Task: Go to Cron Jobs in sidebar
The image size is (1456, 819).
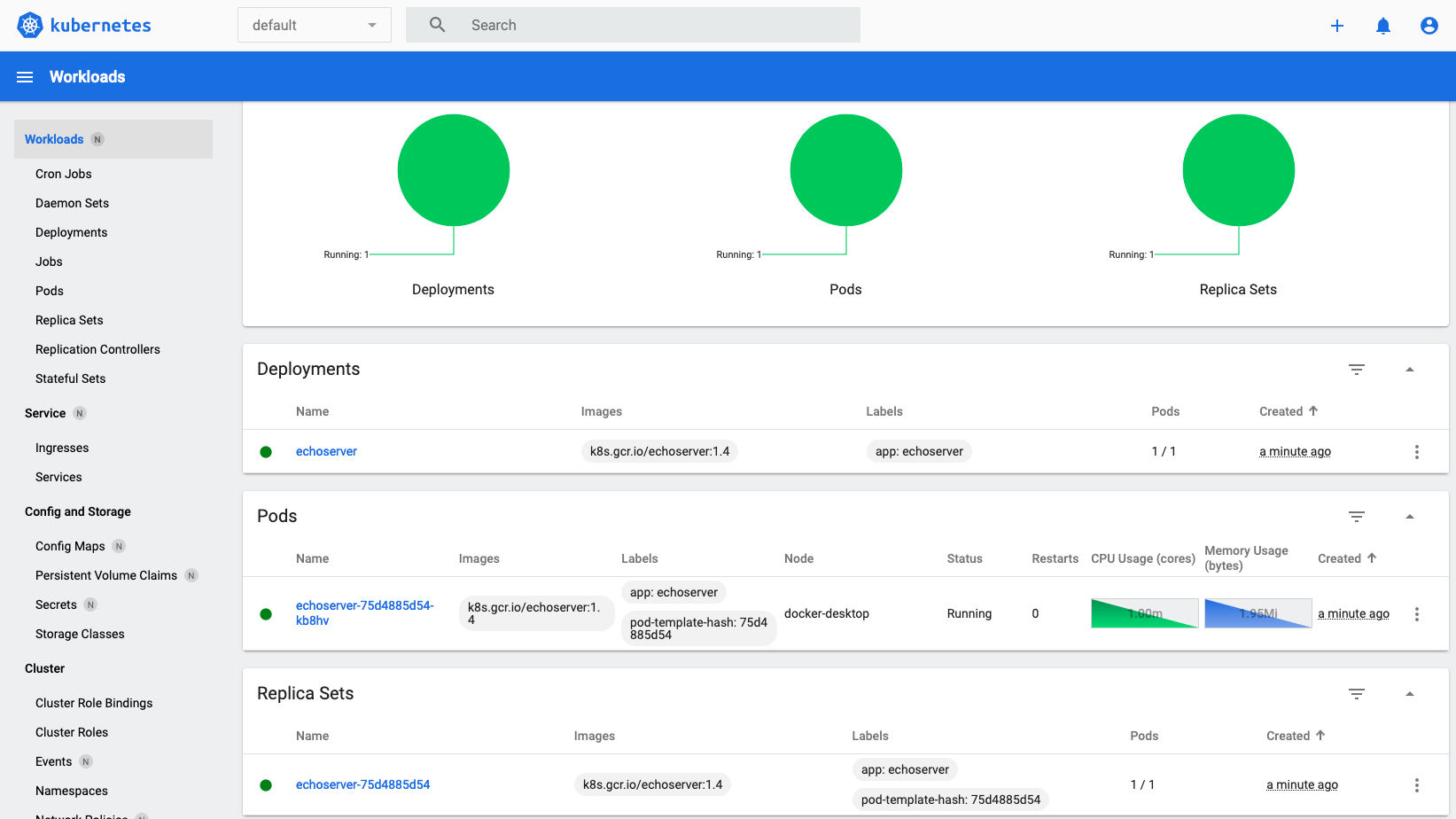Action: [x=64, y=174]
